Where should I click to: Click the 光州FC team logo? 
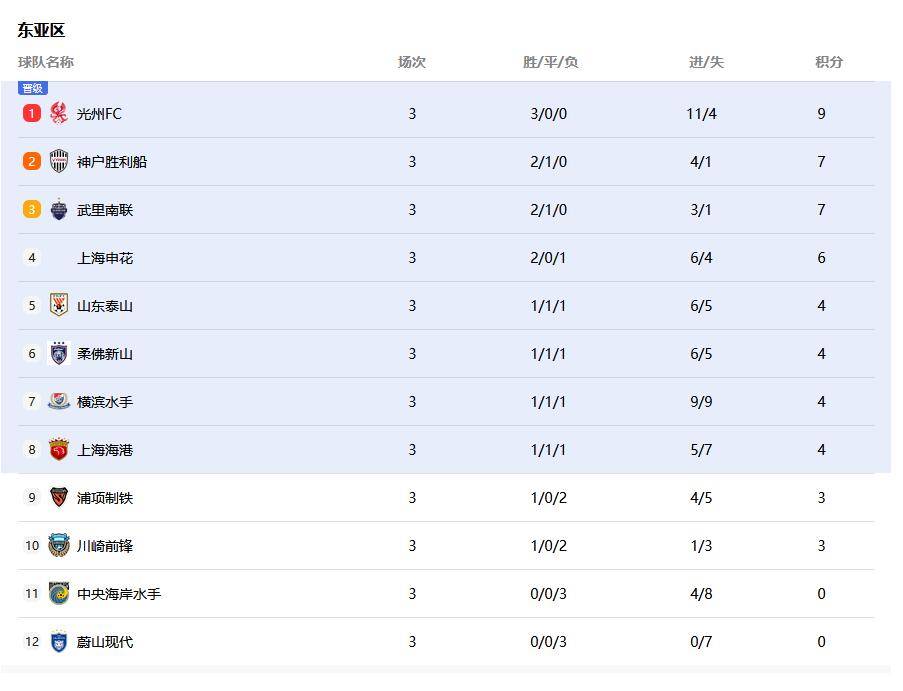59,113
